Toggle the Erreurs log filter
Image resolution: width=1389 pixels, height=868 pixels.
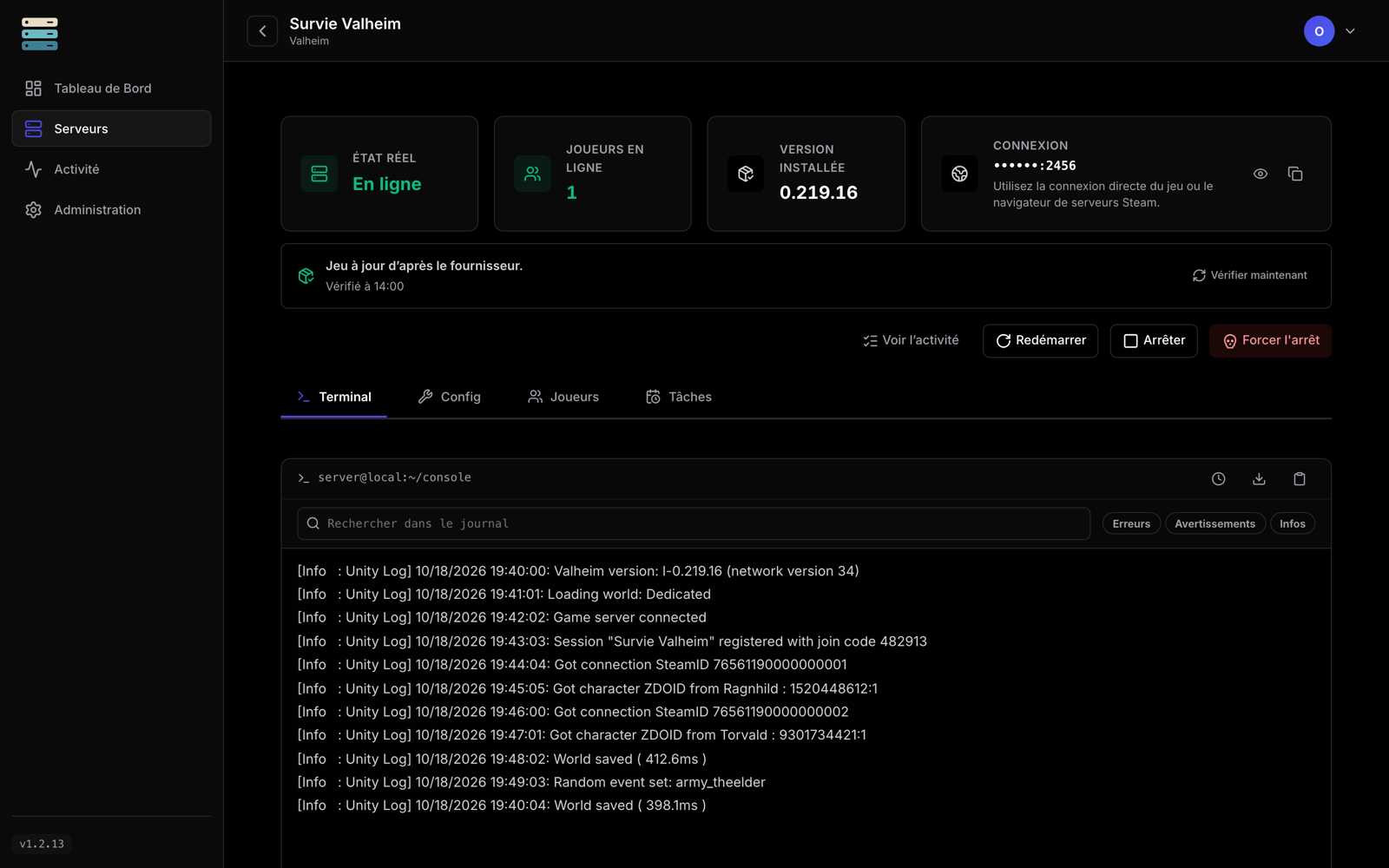point(1131,523)
